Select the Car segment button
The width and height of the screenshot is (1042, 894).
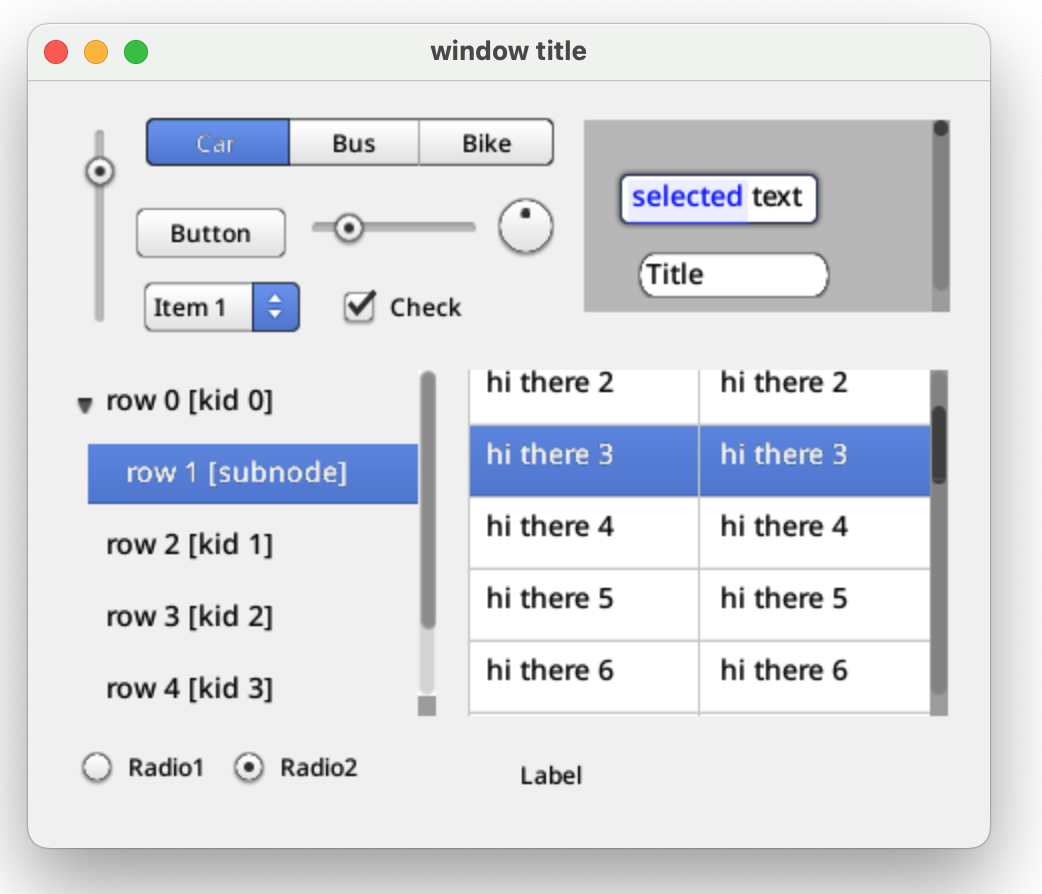[x=217, y=143]
